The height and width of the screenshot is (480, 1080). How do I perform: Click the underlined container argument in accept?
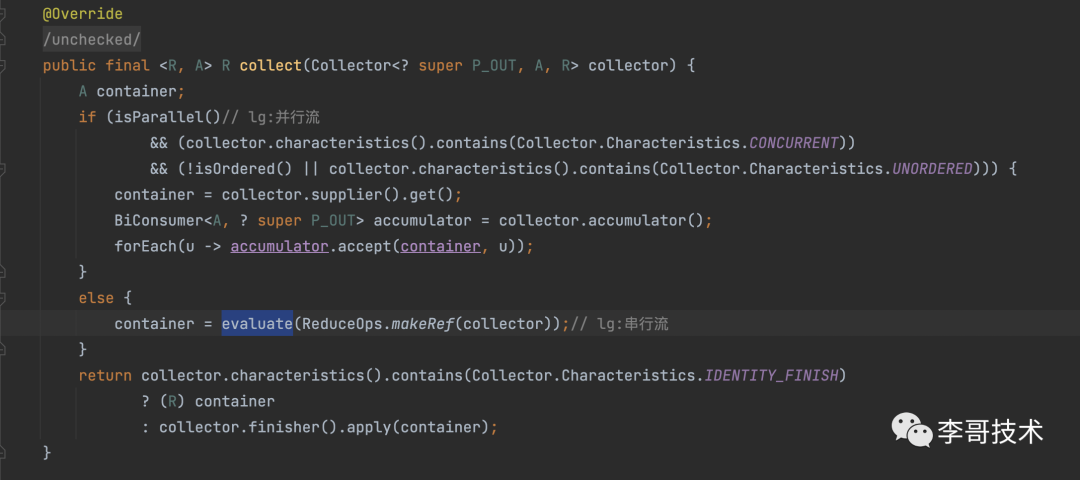[440, 246]
